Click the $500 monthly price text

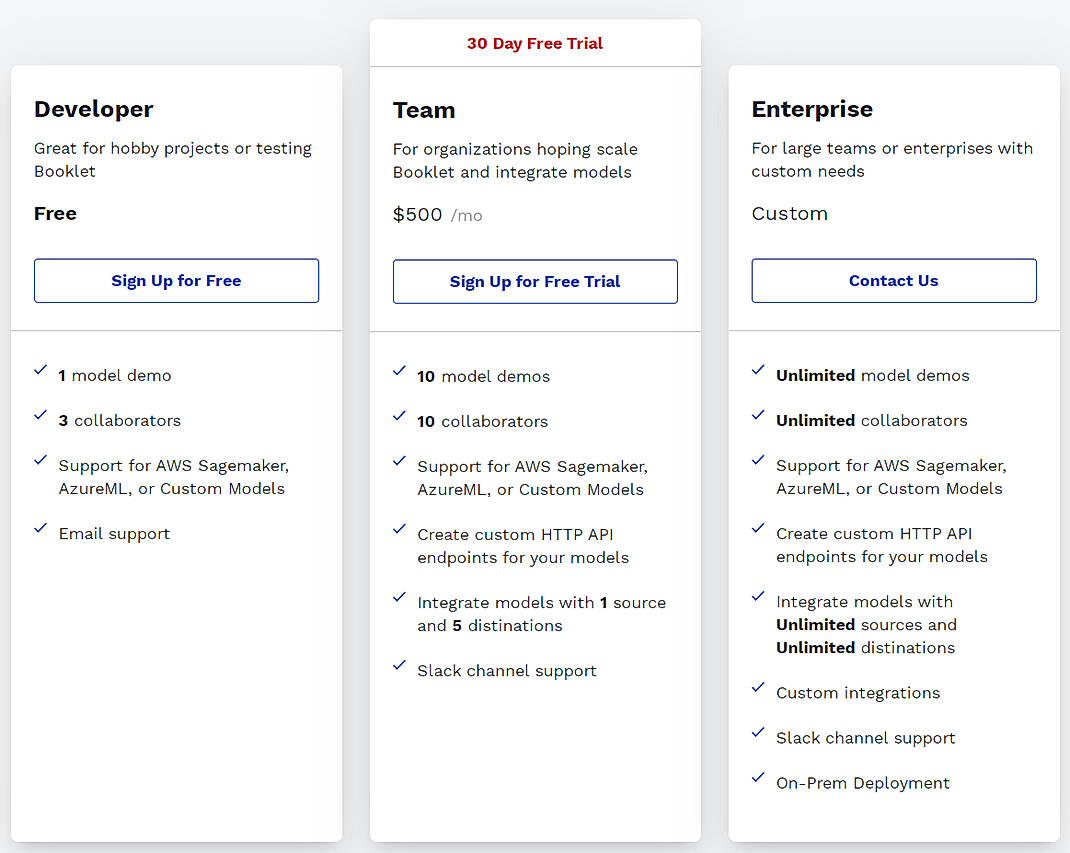tap(417, 213)
